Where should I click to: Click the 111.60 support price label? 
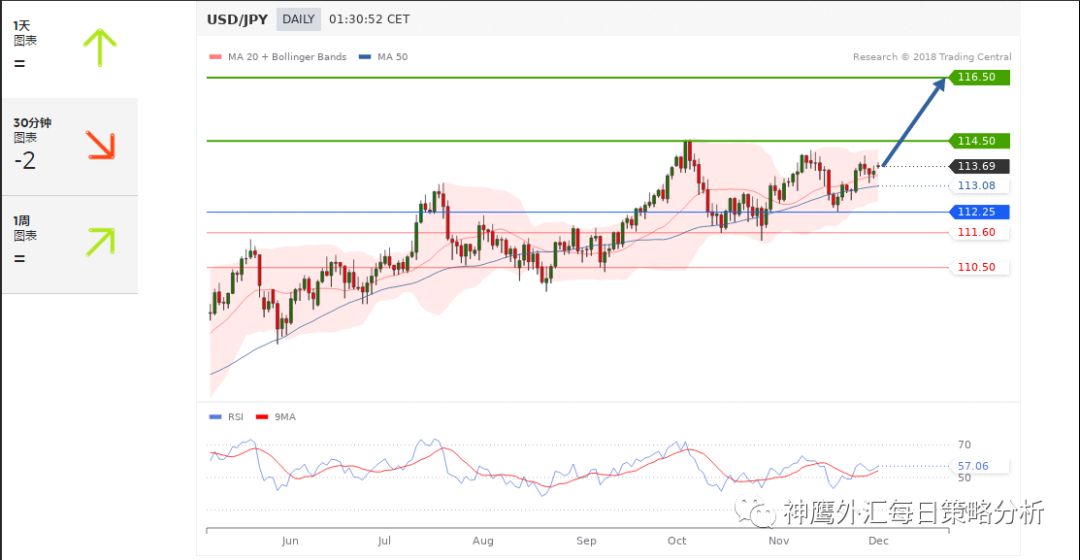click(x=979, y=232)
